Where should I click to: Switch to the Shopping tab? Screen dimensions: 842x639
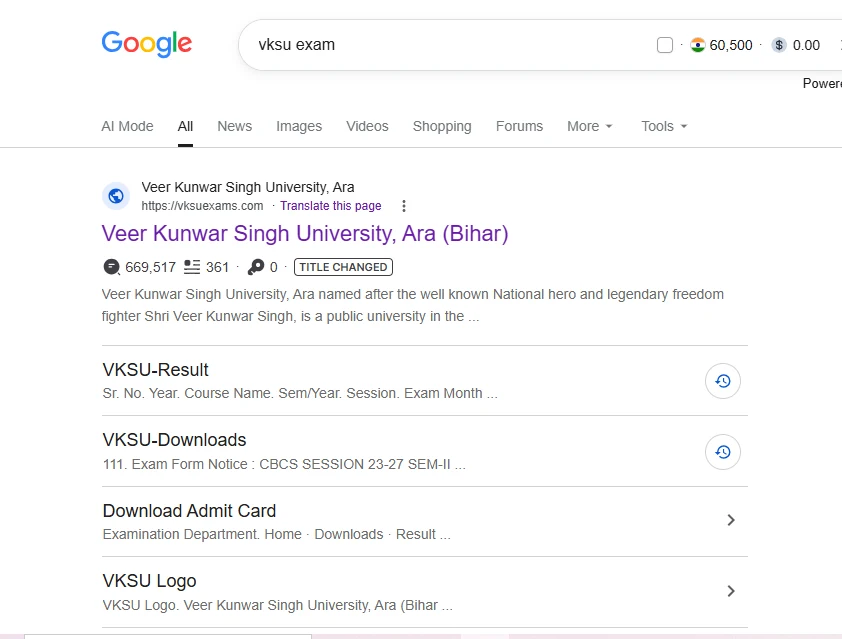click(x=442, y=126)
